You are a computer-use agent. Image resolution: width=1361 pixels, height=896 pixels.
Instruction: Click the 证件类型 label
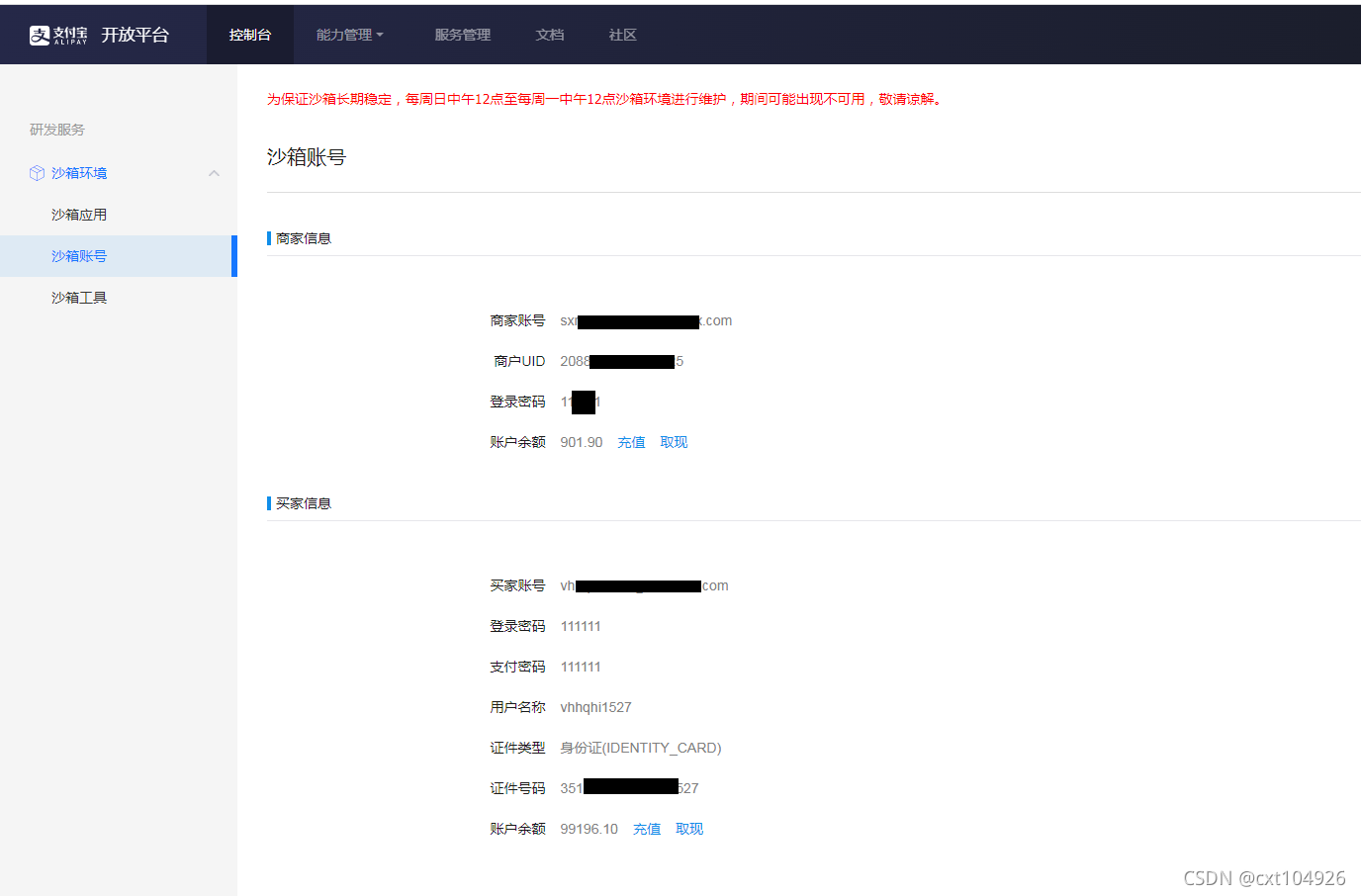(x=517, y=748)
